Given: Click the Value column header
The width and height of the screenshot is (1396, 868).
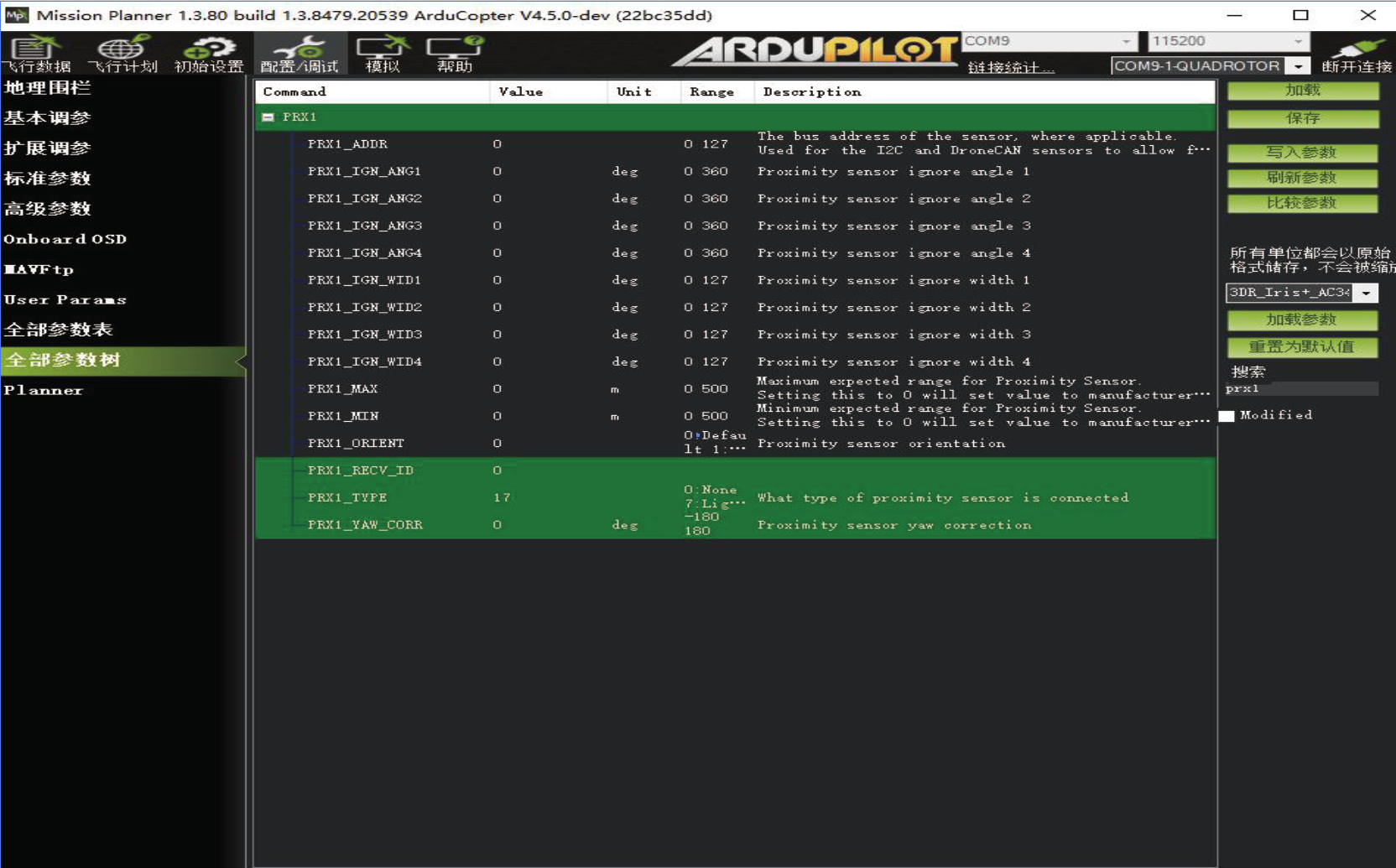Looking at the screenshot, I should point(549,92).
